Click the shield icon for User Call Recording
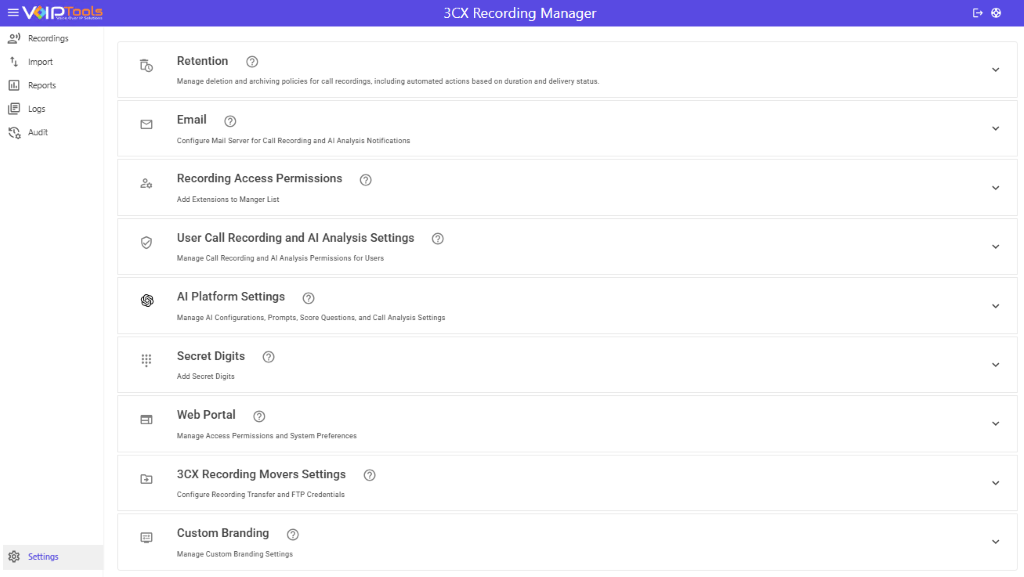The height and width of the screenshot is (577, 1024). click(x=146, y=243)
